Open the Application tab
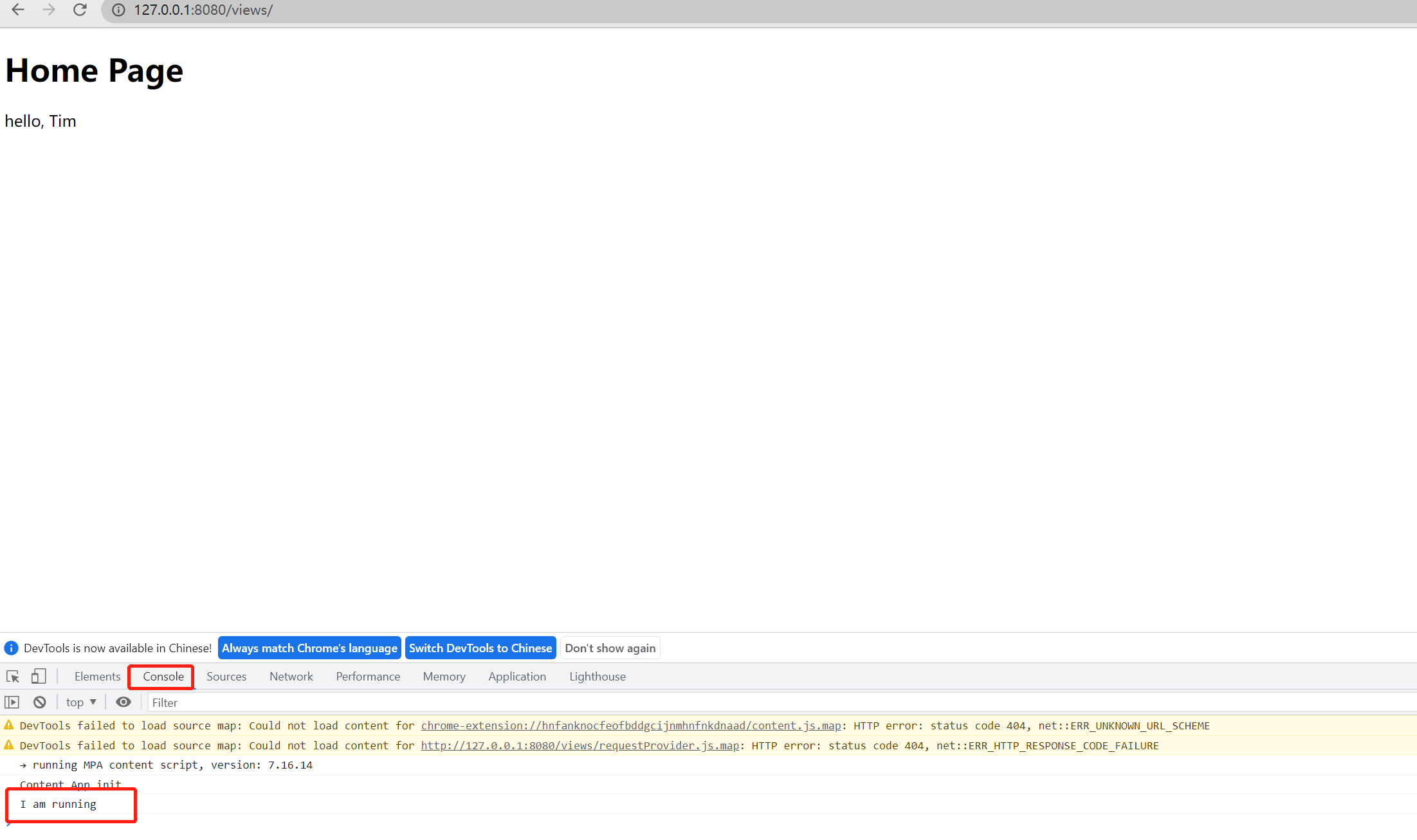Image resolution: width=1417 pixels, height=840 pixels. click(x=517, y=677)
